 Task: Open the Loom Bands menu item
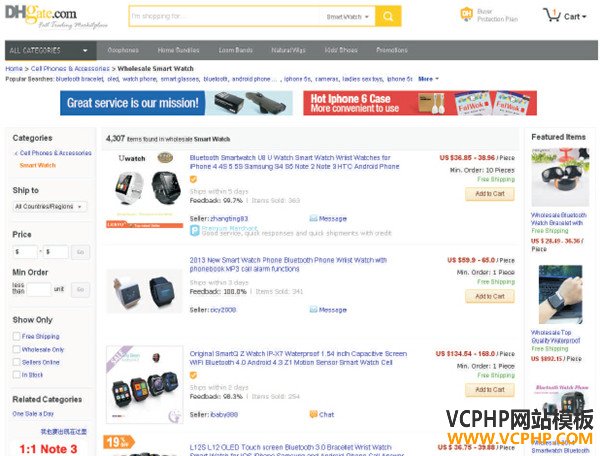click(235, 50)
